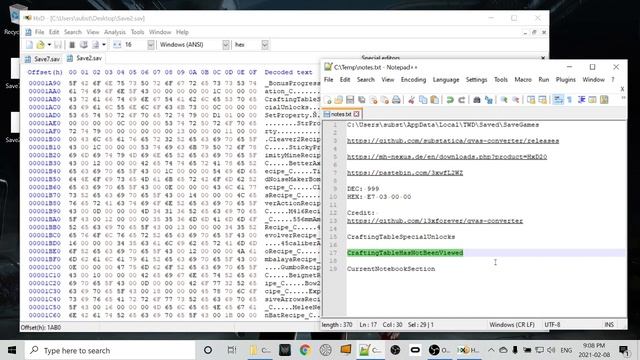Toggle Show All Characters pilcrow icon
640x360 pixels.
[570, 100]
